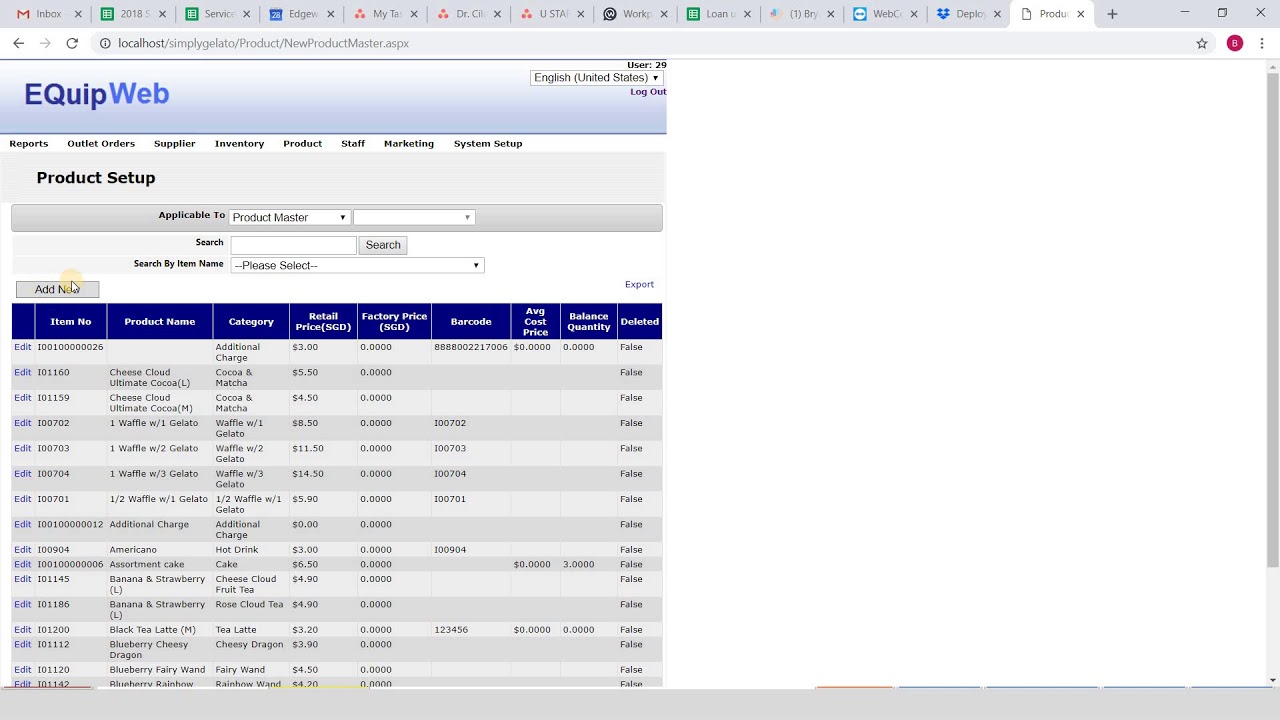
Task: Click the Export link
Action: (639, 284)
